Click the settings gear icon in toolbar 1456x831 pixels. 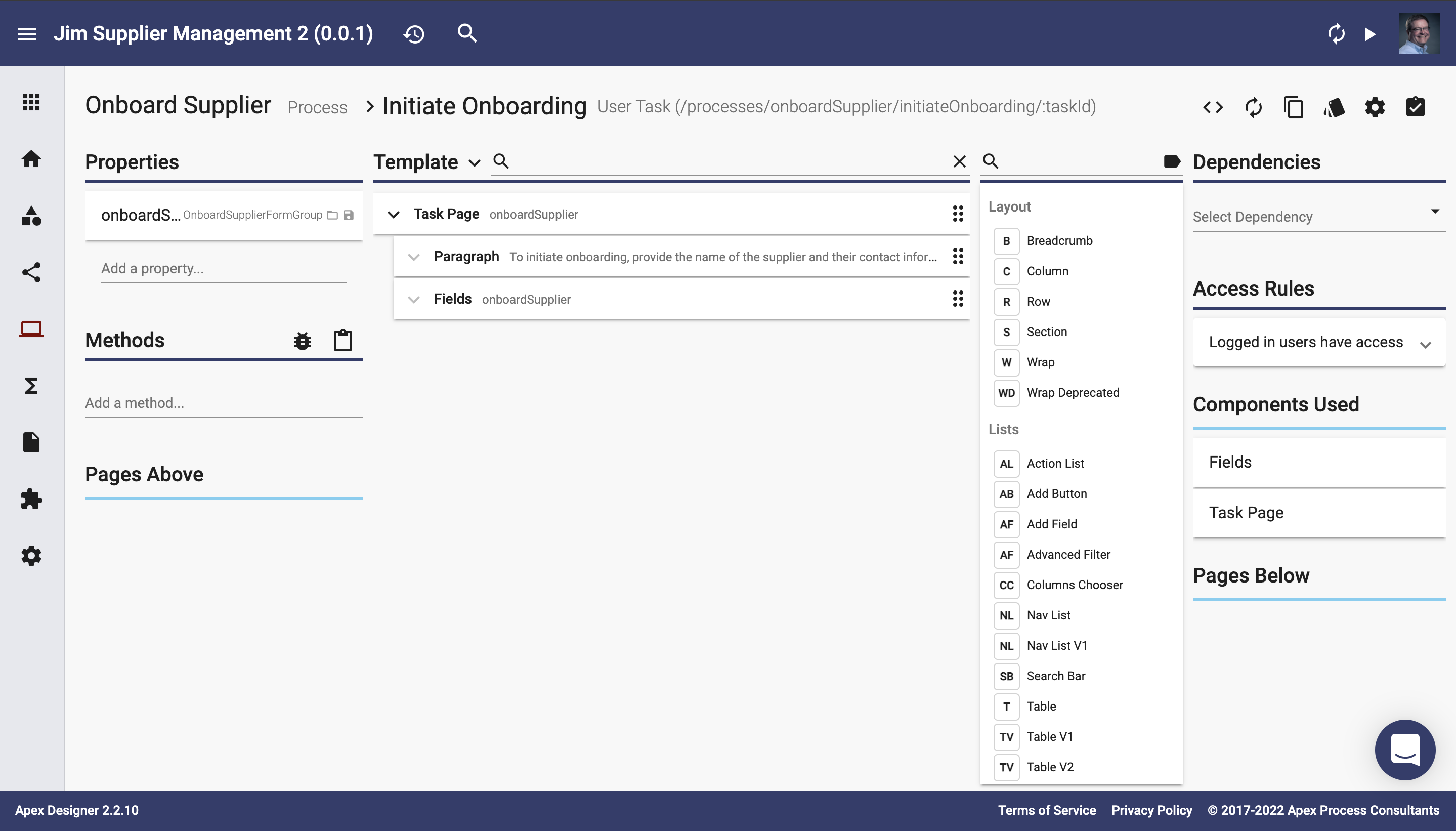tap(1376, 107)
